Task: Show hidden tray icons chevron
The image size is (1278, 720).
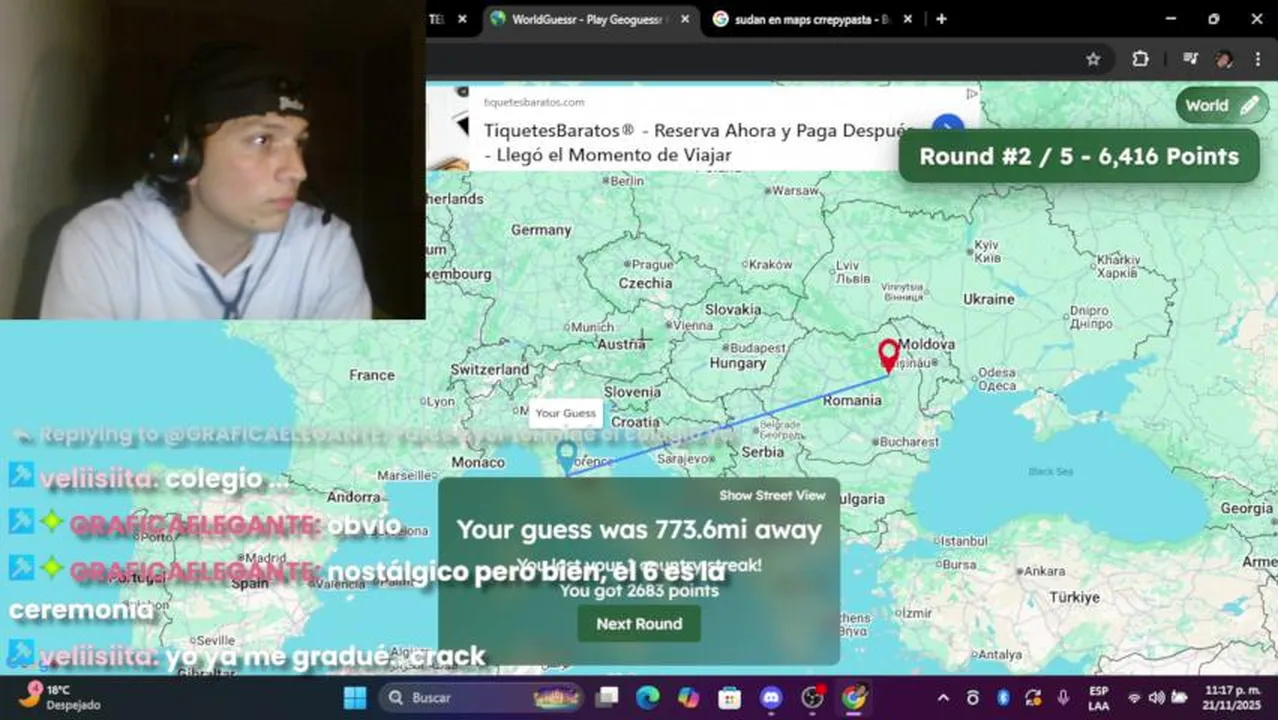Action: coord(943,698)
